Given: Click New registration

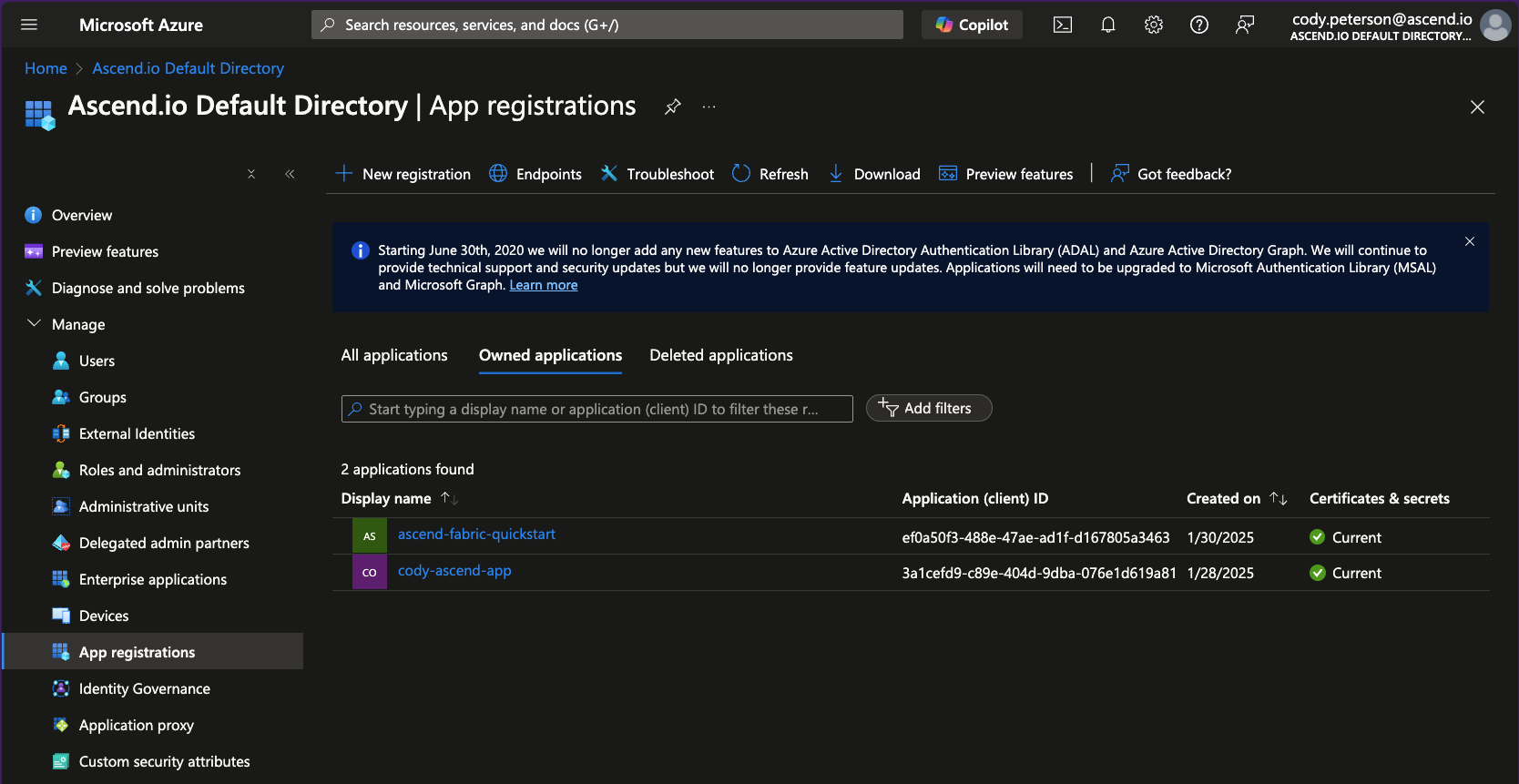Looking at the screenshot, I should (x=403, y=174).
